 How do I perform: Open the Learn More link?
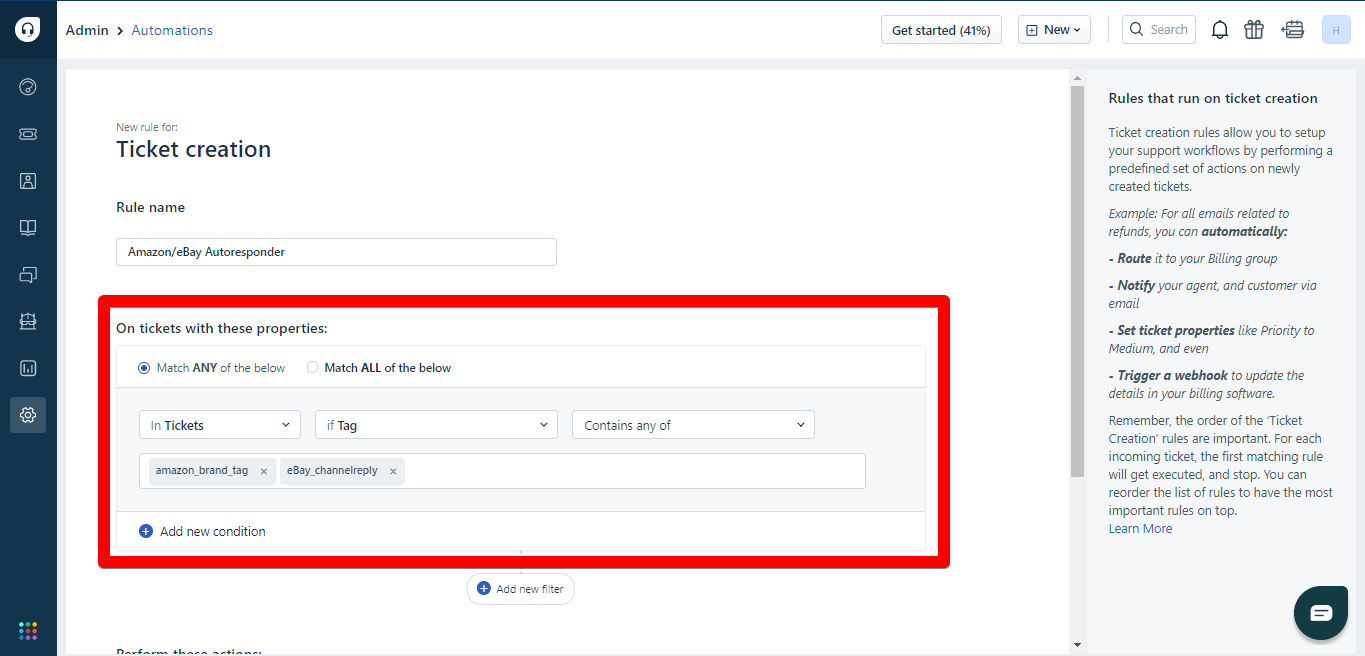(x=1140, y=529)
